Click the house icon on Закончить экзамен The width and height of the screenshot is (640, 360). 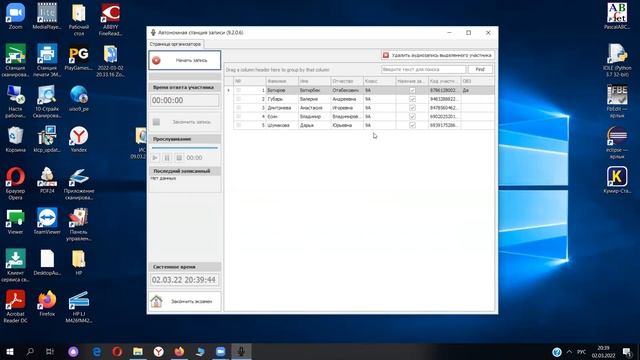tap(156, 301)
